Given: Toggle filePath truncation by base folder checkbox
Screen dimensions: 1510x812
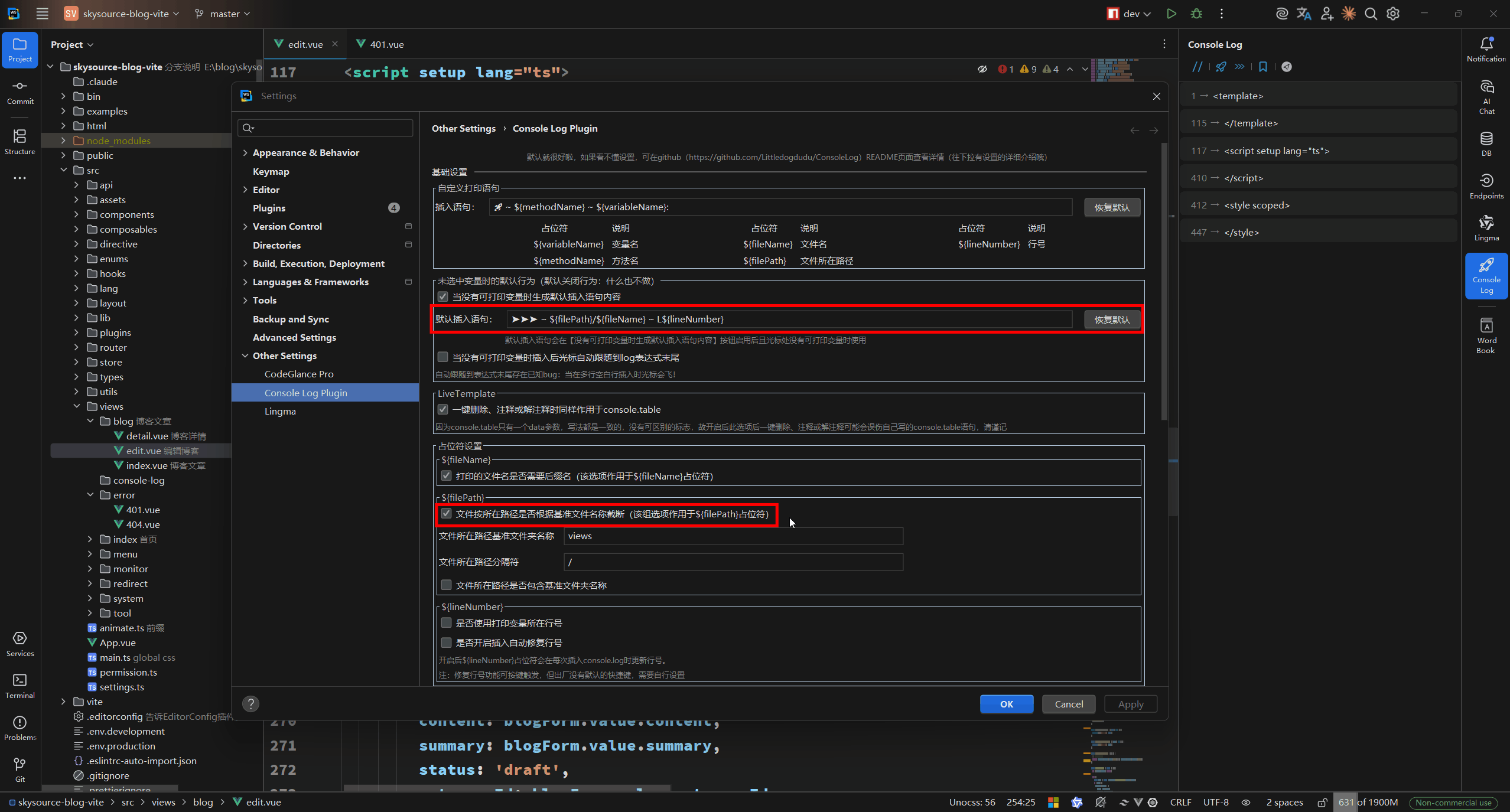Looking at the screenshot, I should tap(446, 514).
